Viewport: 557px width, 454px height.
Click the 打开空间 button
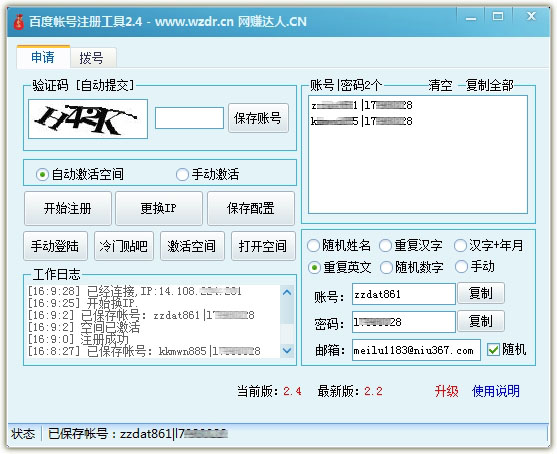coord(263,246)
